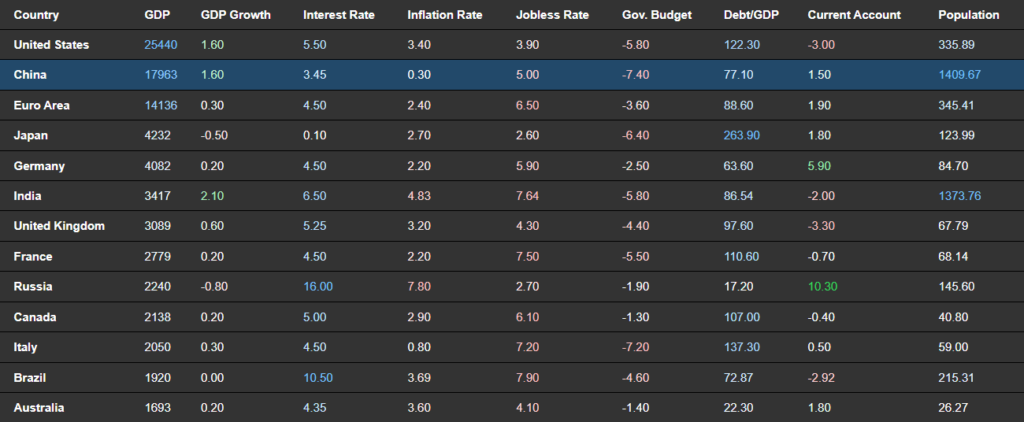The height and width of the screenshot is (422, 1024).
Task: Open the United States country link
Action: (52, 45)
